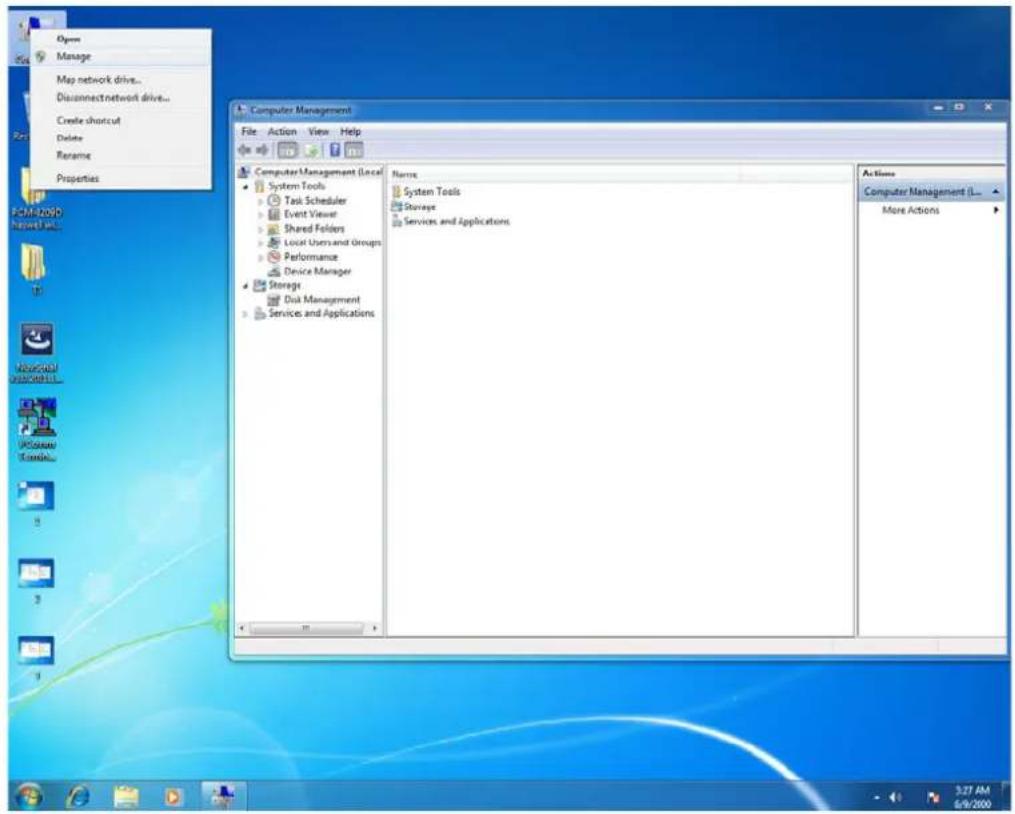
Task: Click the Export List toolbar icon
Action: tap(311, 150)
